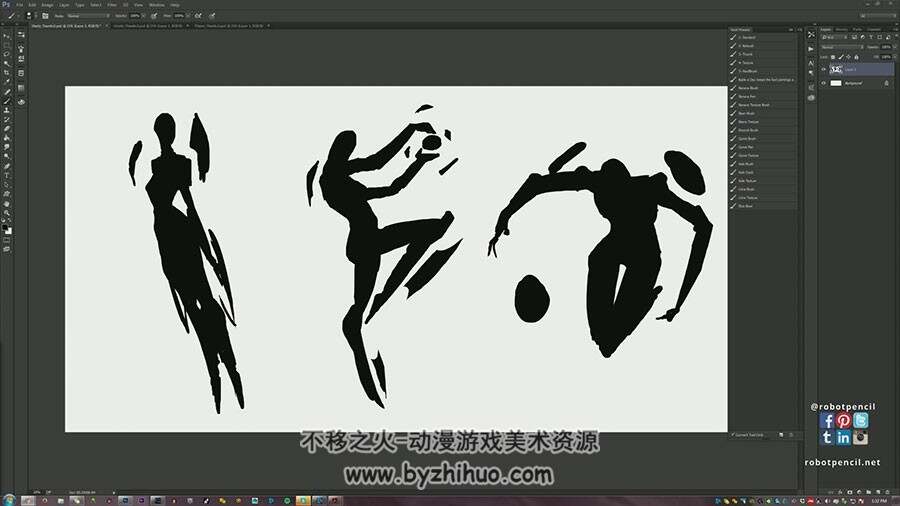Image resolution: width=900 pixels, height=506 pixels.
Task: Select the History Brush tool
Action: coord(7,120)
